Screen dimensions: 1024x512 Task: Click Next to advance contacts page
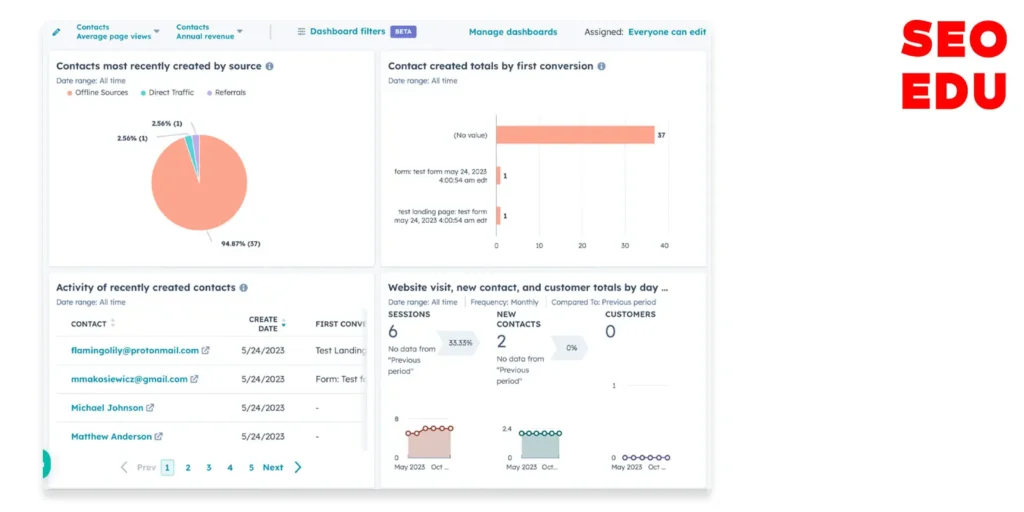tap(273, 467)
